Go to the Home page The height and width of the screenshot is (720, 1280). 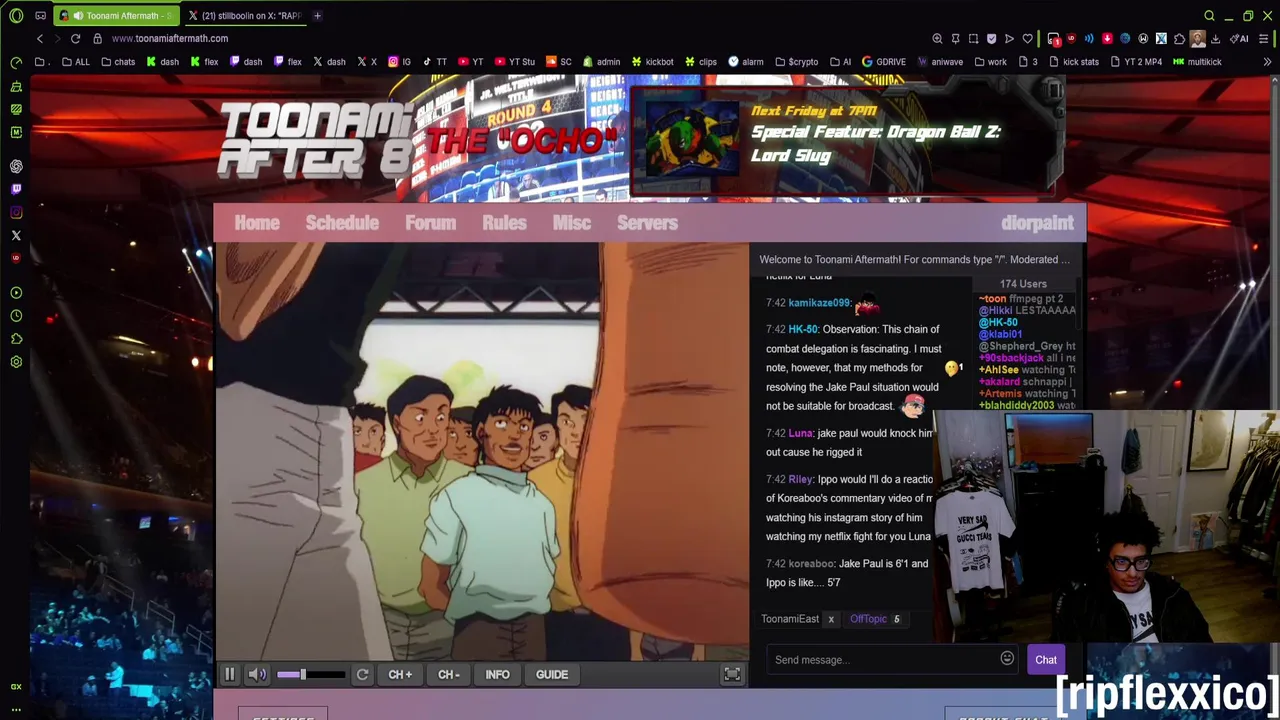tap(257, 223)
